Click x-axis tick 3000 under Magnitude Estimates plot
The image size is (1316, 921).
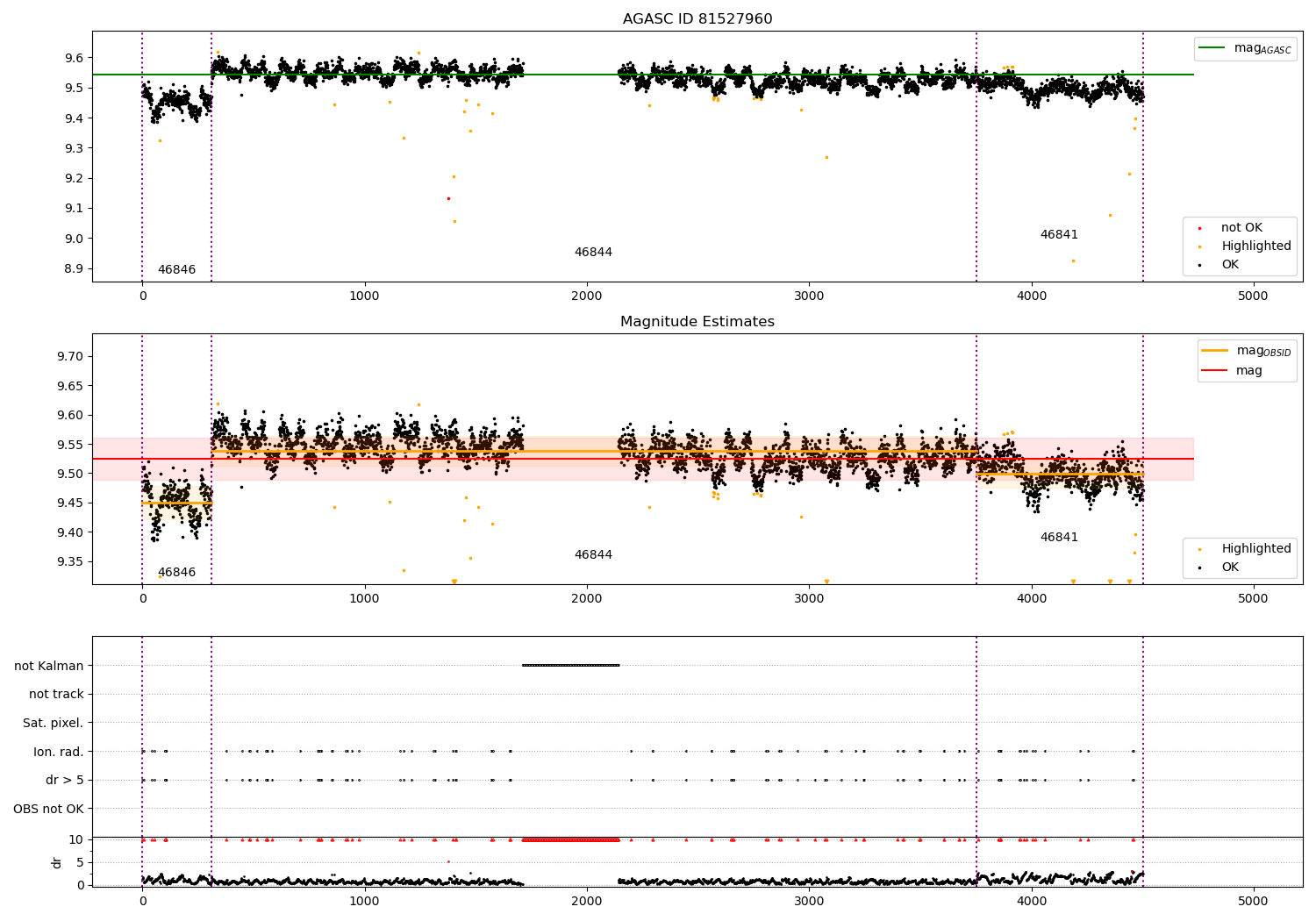(809, 599)
